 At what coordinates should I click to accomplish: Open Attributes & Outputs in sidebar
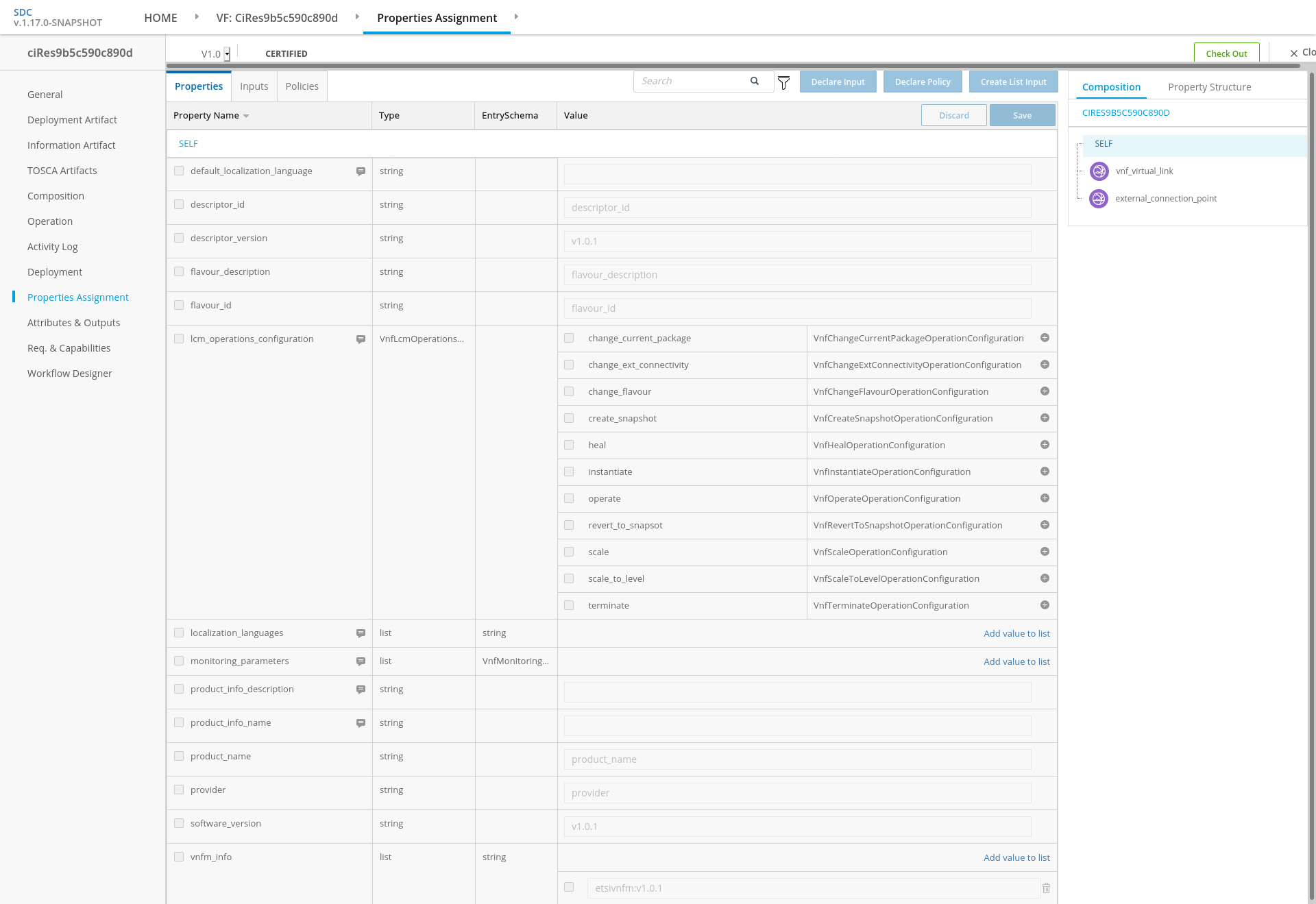click(73, 323)
